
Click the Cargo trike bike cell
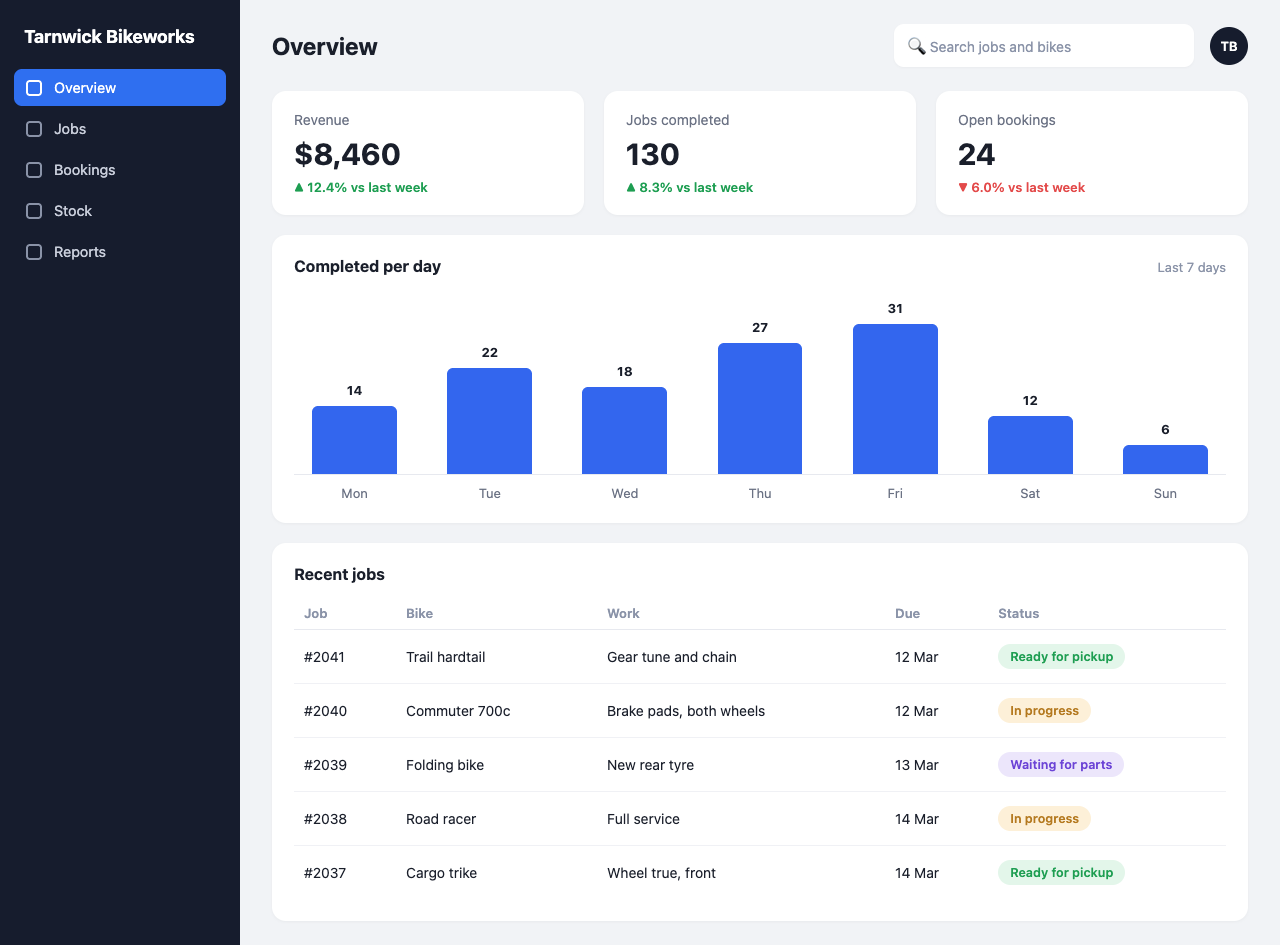pos(441,873)
